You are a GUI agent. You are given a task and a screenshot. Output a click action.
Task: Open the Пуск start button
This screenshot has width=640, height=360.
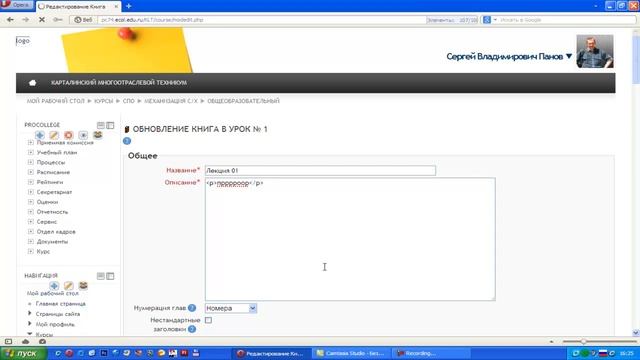click(x=23, y=353)
